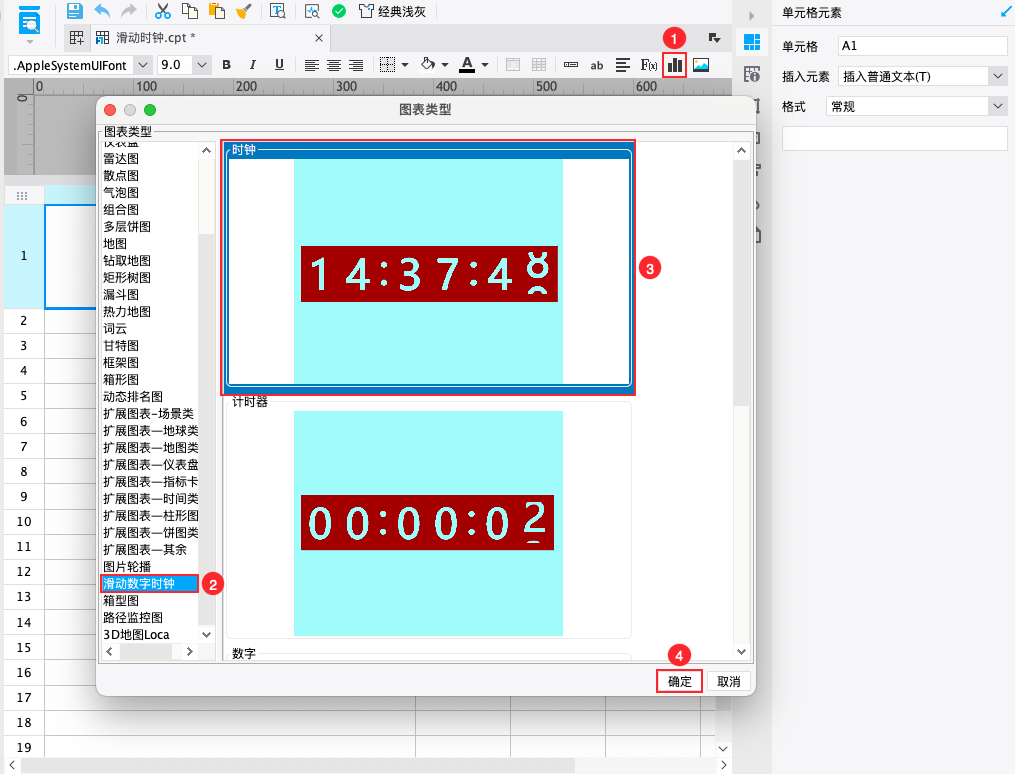Click the insert image icon
Viewport: 1015px width, 774px height.
701,65
